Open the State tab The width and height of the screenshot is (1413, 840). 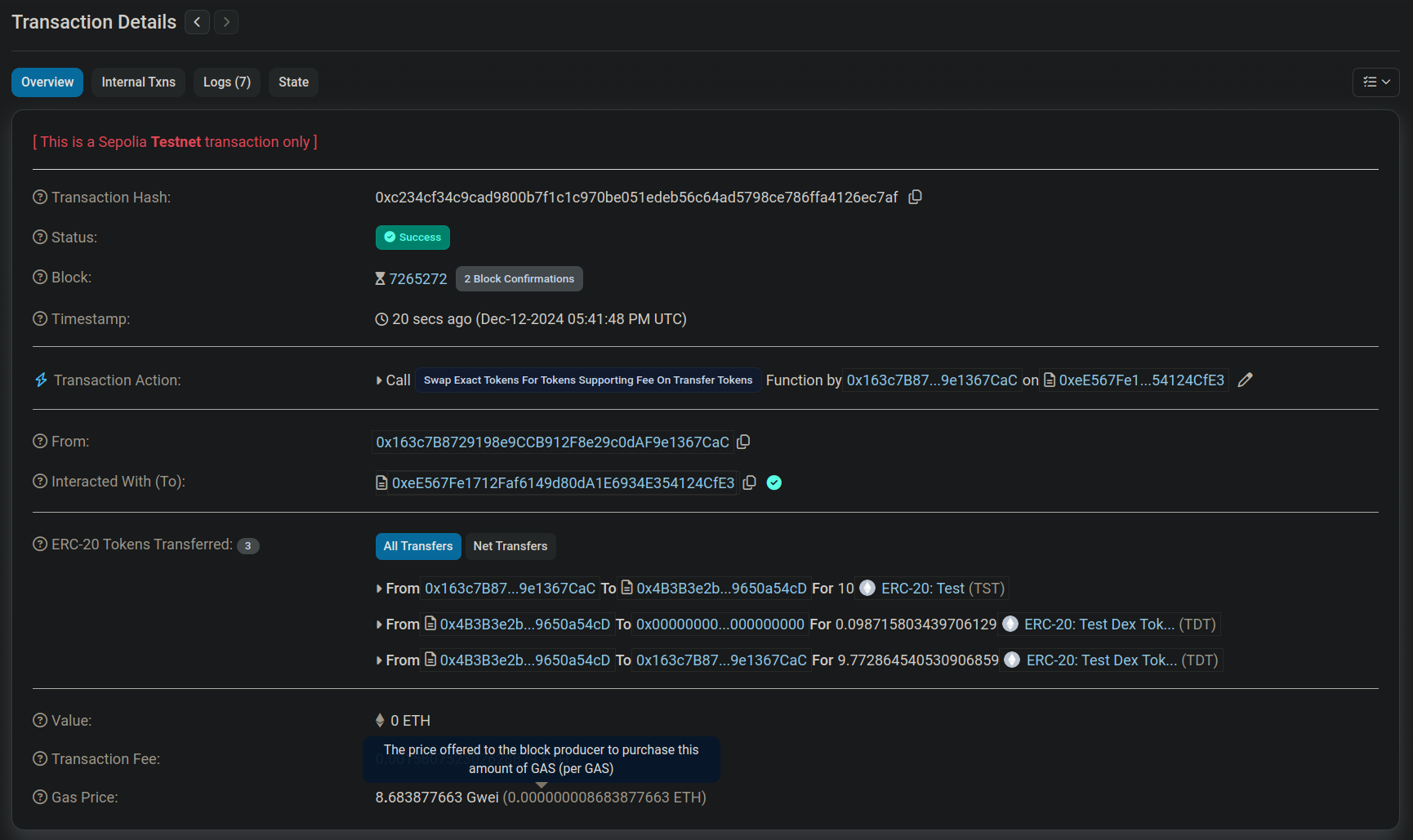click(x=294, y=82)
